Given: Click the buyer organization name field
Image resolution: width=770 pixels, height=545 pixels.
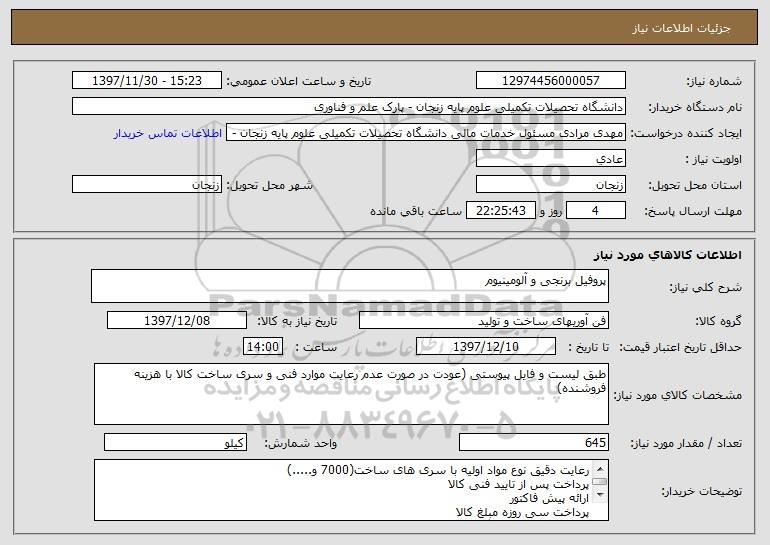Looking at the screenshot, I should tap(349, 106).
